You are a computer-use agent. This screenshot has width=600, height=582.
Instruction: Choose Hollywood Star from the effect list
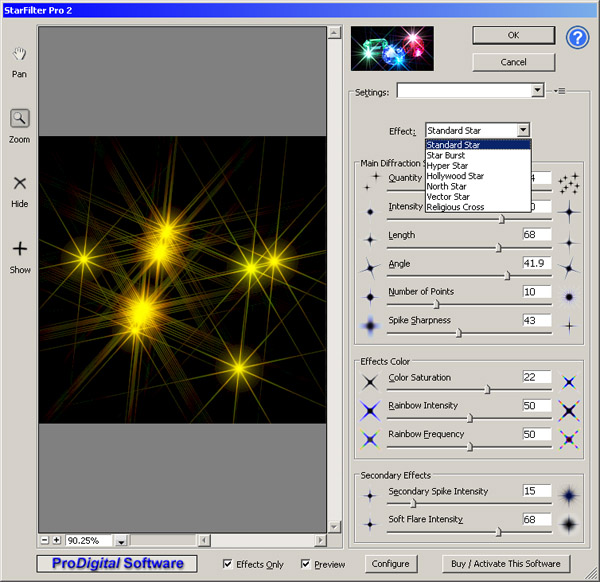[x=455, y=176]
